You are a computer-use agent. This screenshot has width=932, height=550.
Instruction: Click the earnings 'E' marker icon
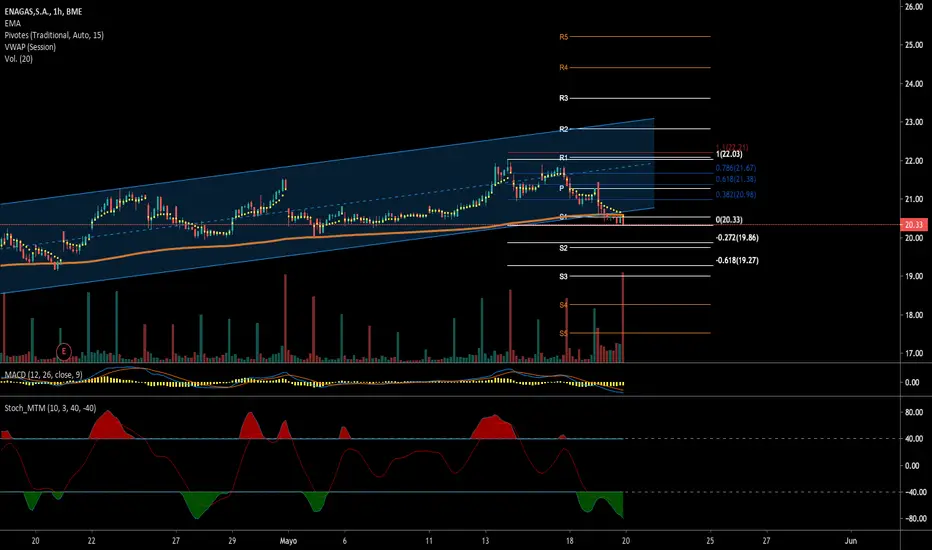click(64, 351)
